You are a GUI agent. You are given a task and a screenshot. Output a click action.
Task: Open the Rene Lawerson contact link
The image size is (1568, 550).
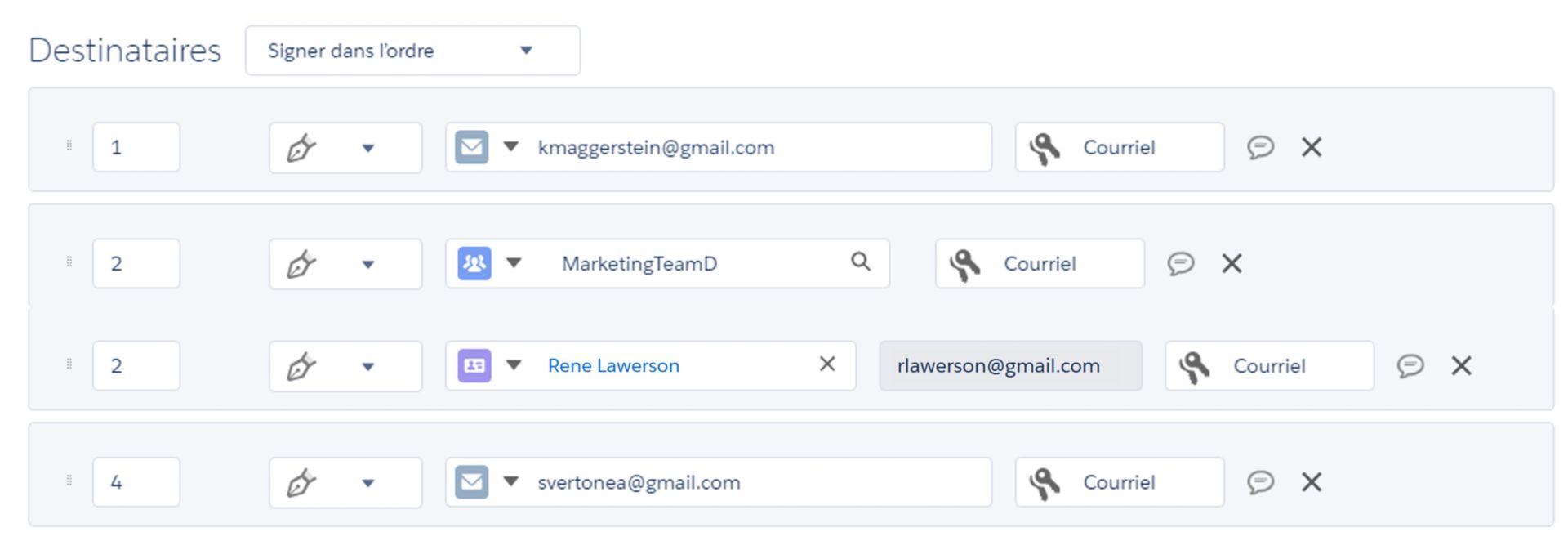pos(613,366)
